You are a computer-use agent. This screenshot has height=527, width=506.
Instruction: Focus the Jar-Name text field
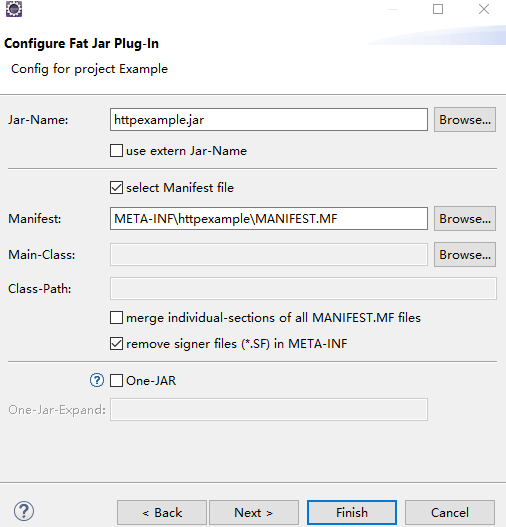click(269, 120)
